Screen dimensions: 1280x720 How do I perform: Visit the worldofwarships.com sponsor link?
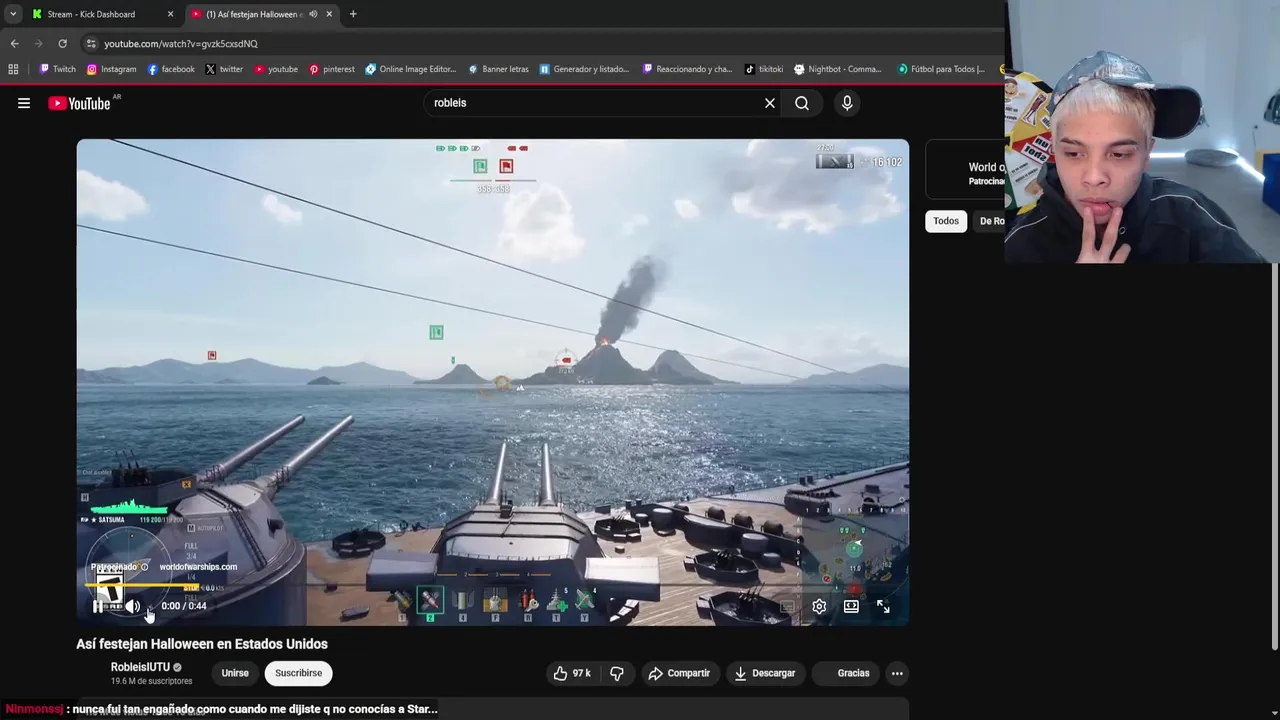[198, 567]
